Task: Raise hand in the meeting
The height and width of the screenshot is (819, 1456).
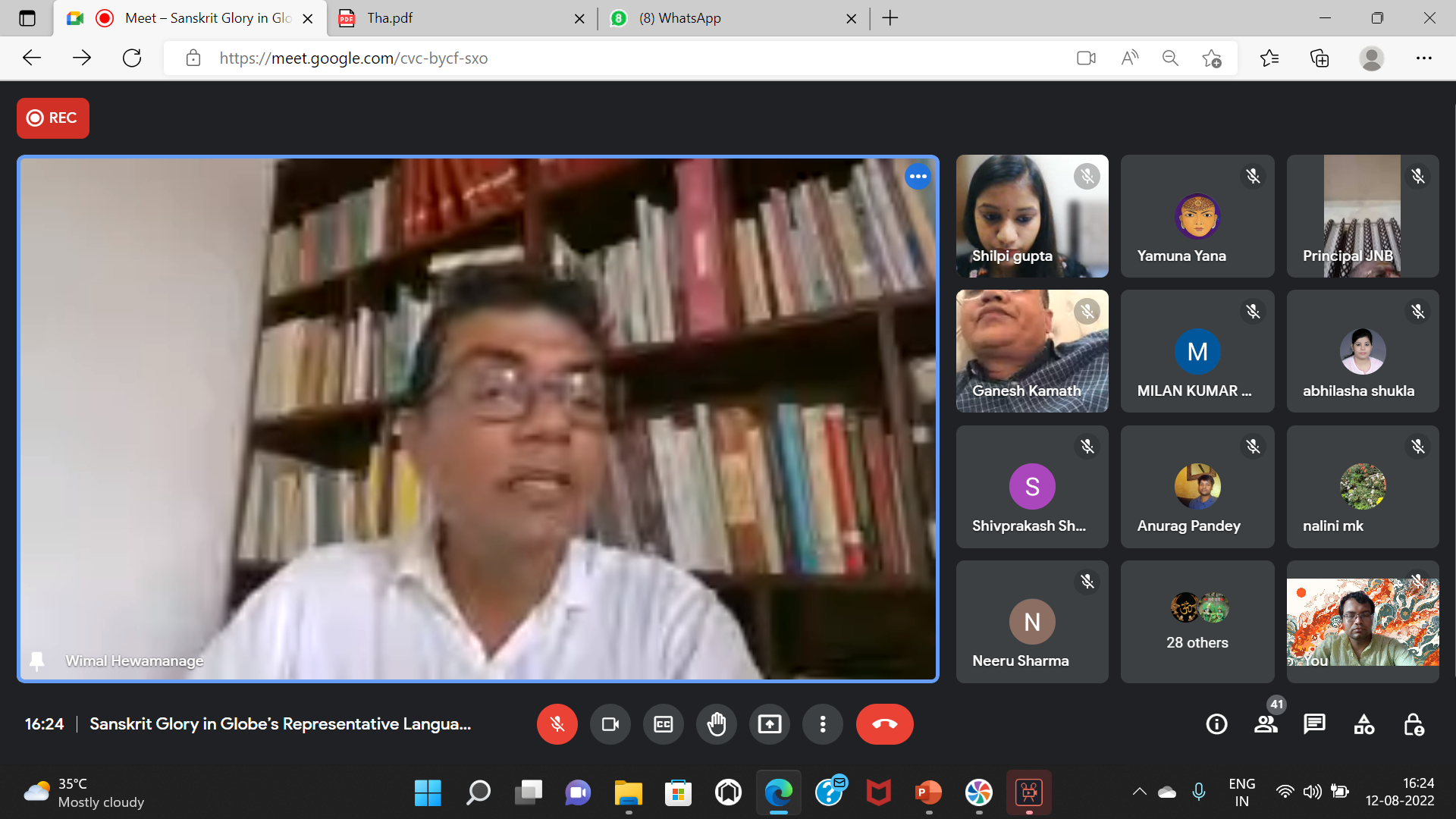Action: [716, 724]
